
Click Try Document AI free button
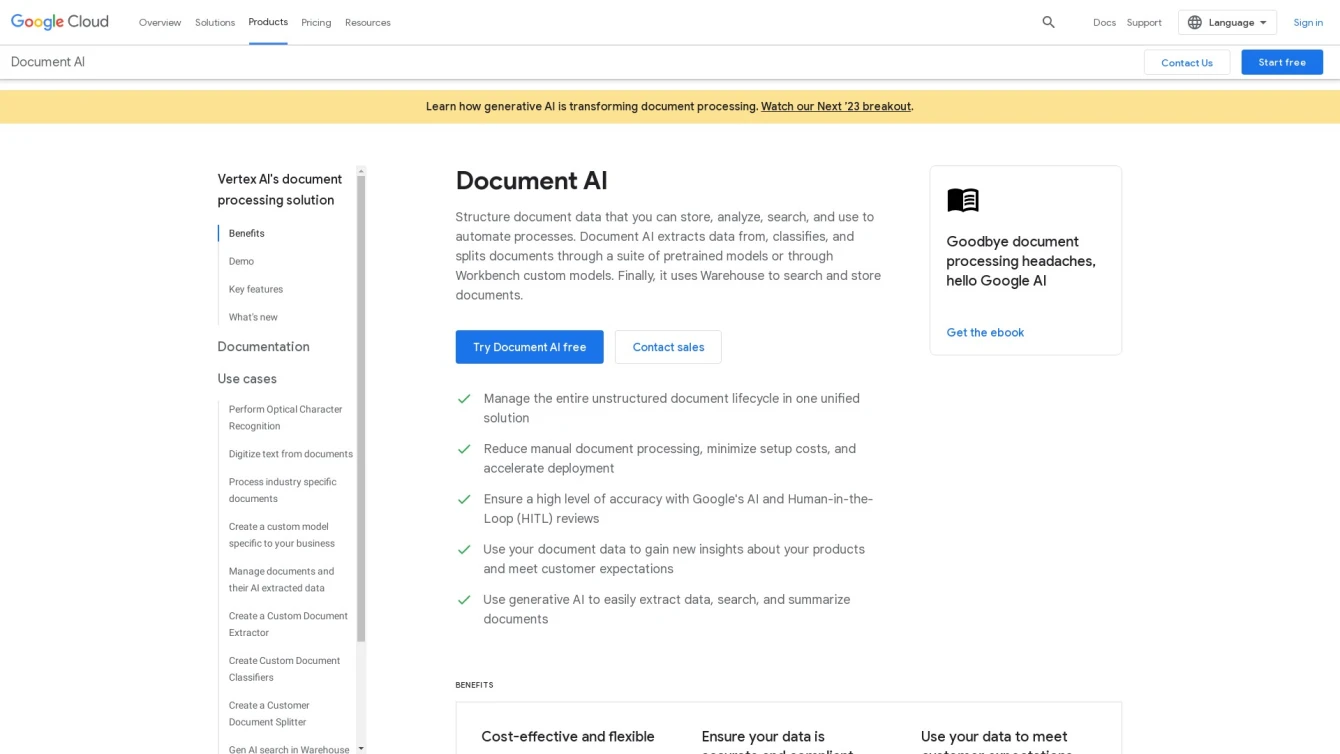[x=529, y=347]
